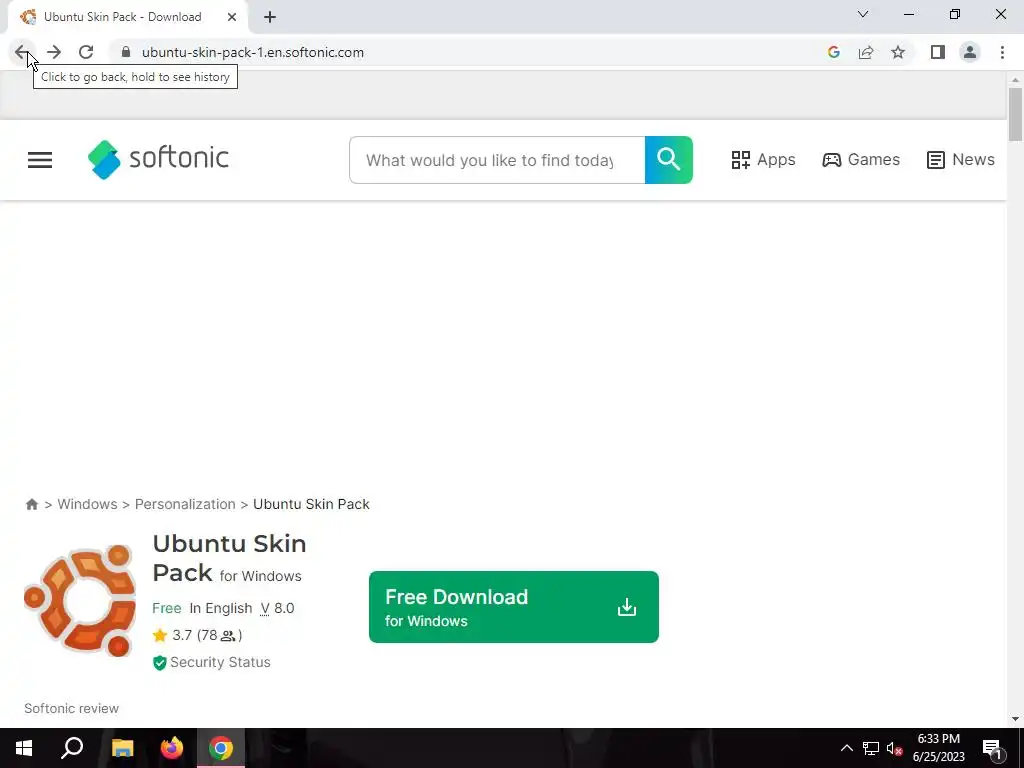Viewport: 1024px width, 768px height.
Task: View site information via the lock icon
Action: click(x=126, y=52)
